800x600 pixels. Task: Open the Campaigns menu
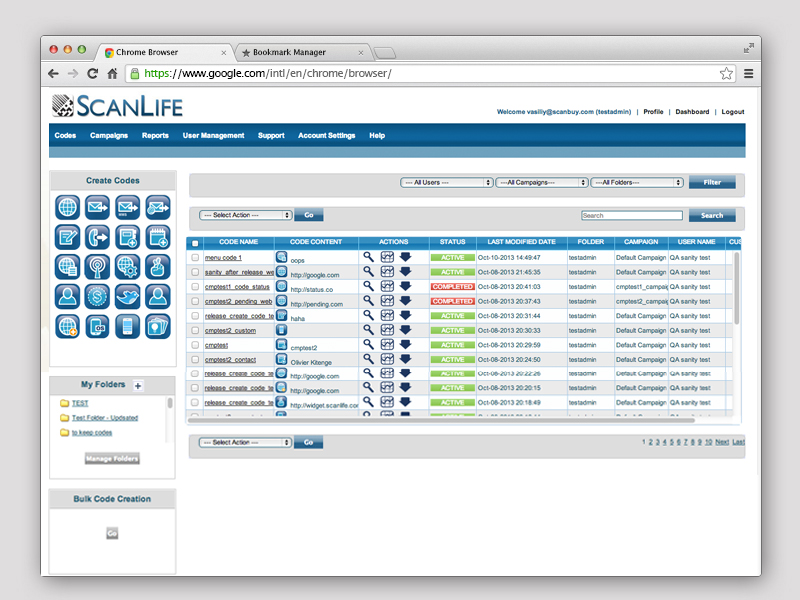[x=108, y=136]
